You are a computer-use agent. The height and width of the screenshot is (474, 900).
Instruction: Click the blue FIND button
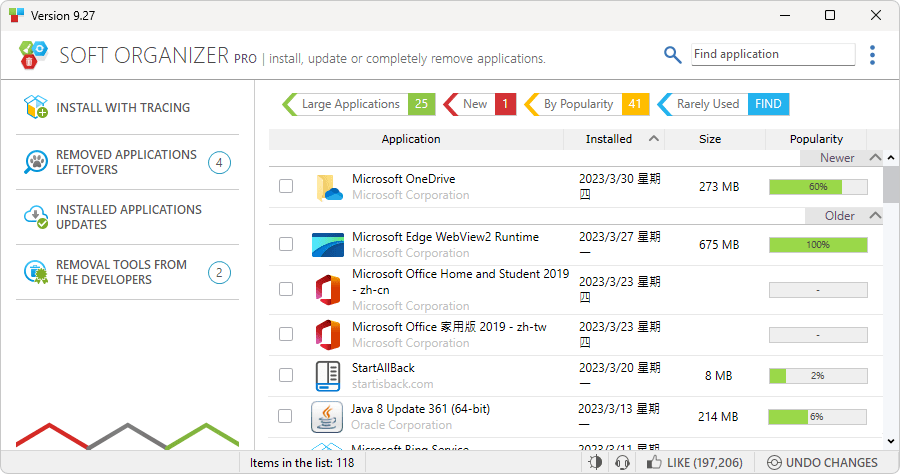pyautogui.click(x=769, y=104)
